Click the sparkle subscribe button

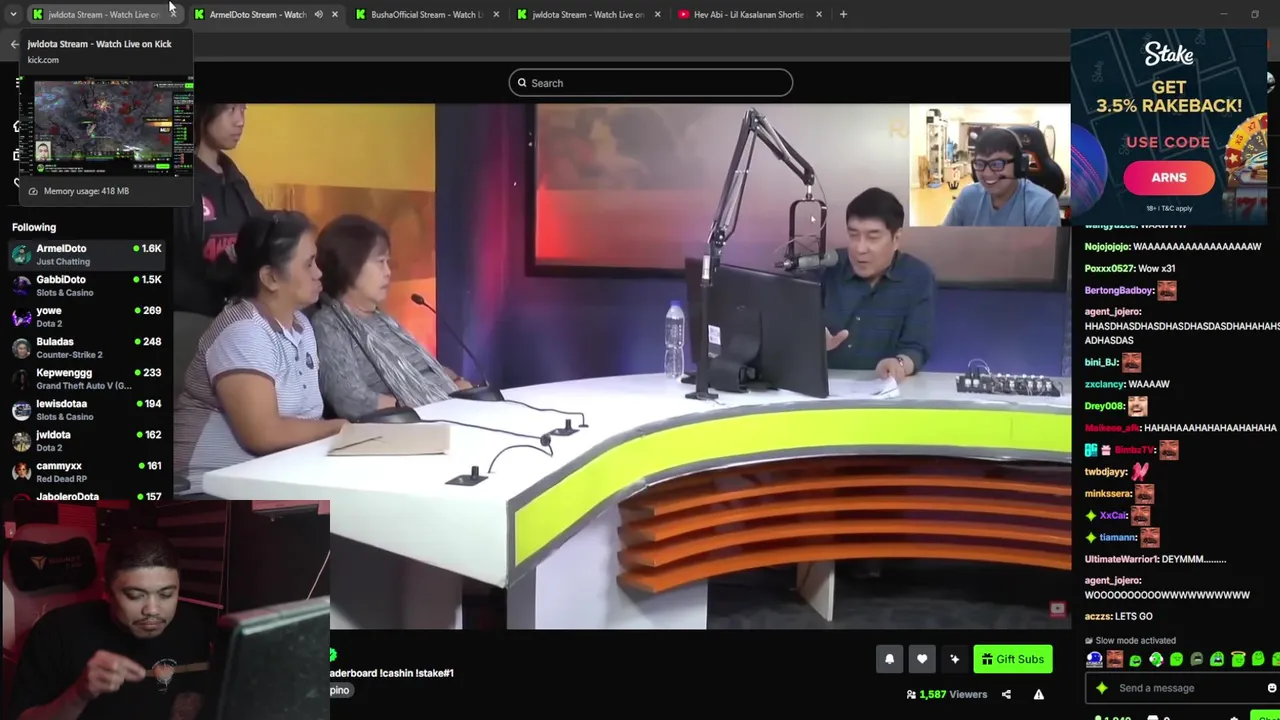[954, 659]
